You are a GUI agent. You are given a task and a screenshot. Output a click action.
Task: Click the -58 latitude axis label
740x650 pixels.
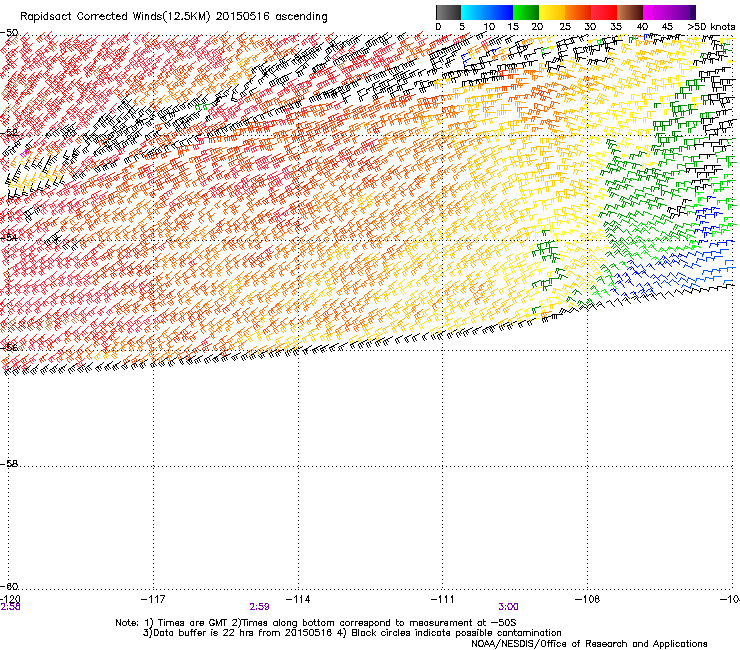coord(9,464)
